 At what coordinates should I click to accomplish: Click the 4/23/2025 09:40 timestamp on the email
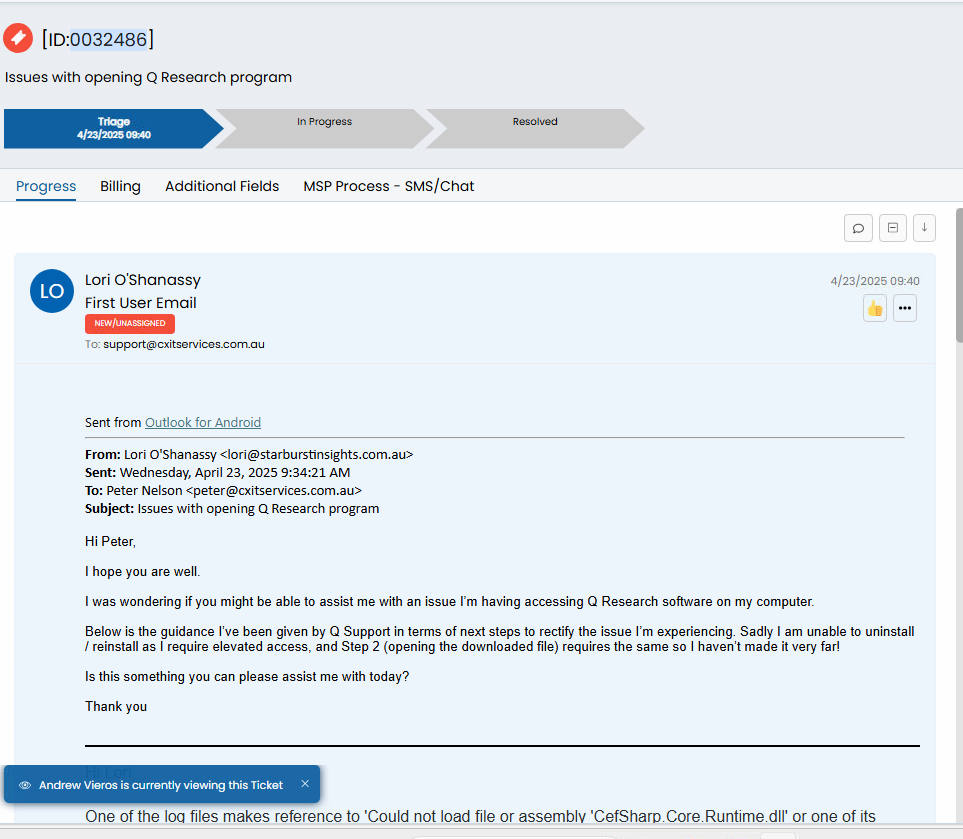(875, 281)
